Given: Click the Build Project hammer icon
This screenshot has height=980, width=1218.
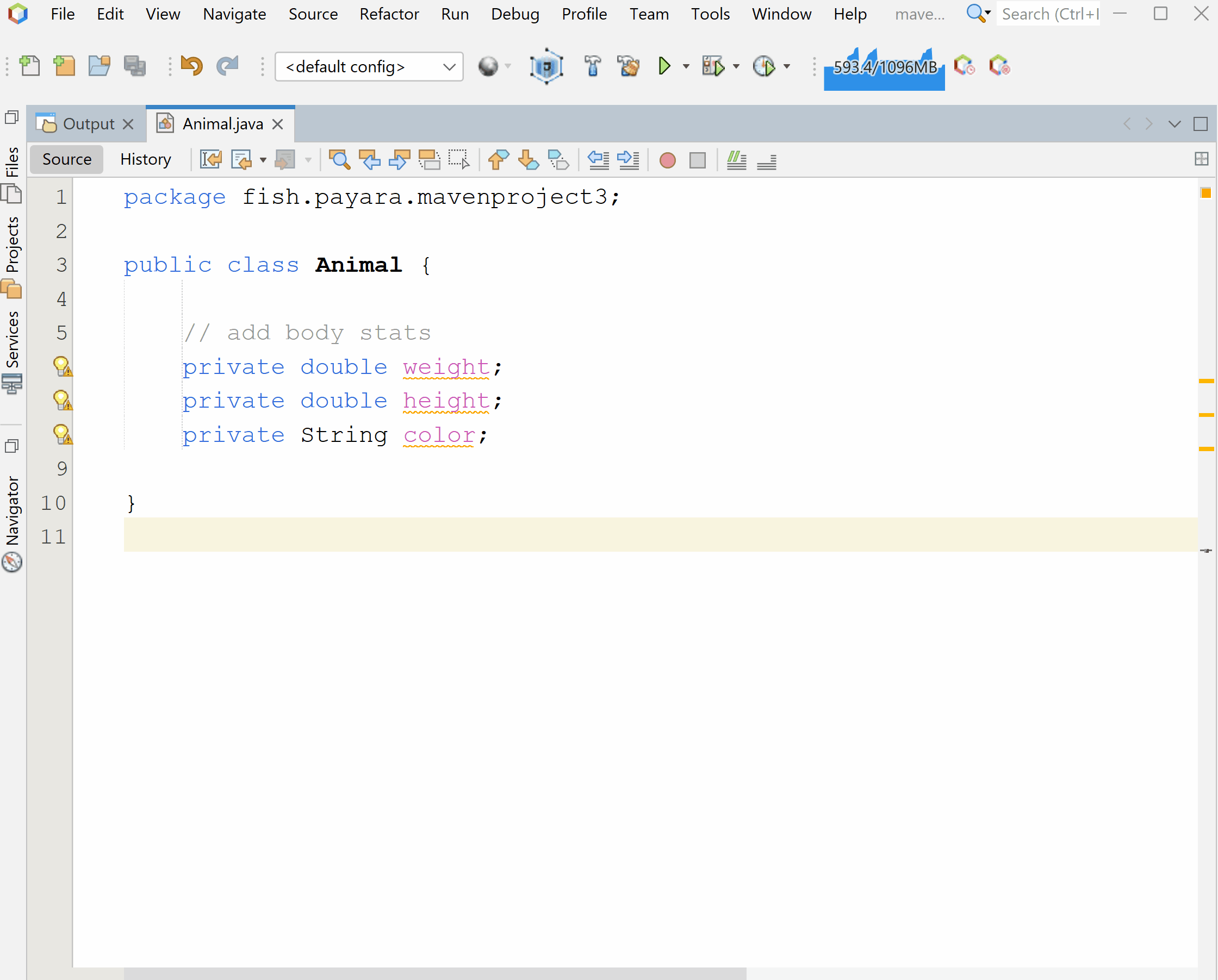Looking at the screenshot, I should 592,67.
